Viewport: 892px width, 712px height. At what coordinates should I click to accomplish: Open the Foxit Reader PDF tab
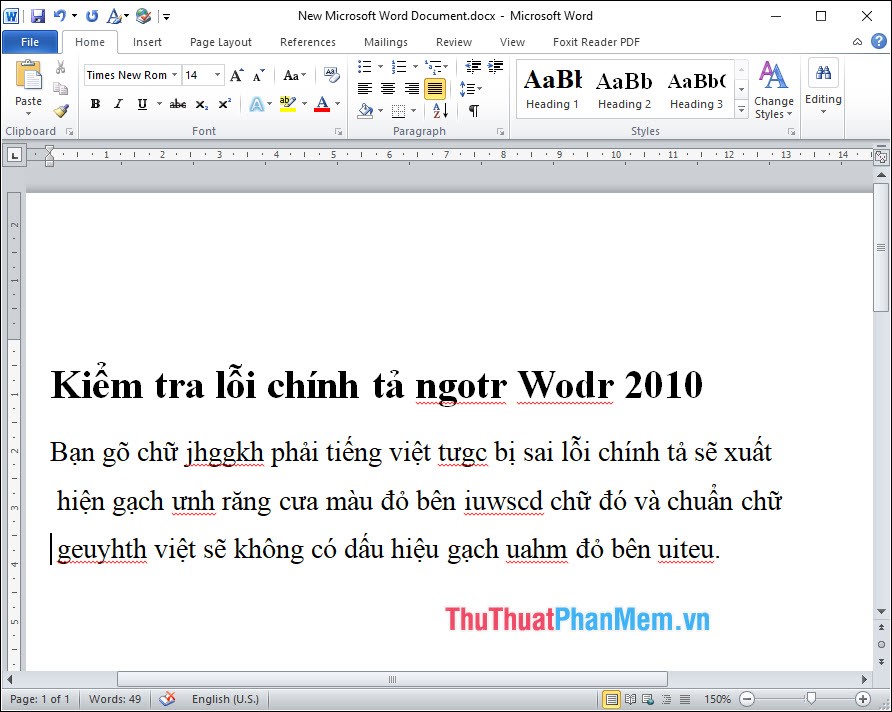click(596, 42)
